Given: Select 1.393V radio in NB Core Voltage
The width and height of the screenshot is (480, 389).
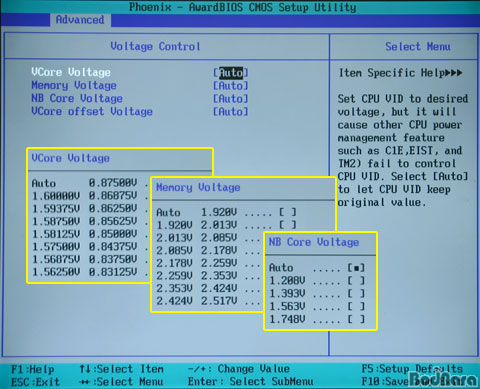Looking at the screenshot, I should click(356, 294).
